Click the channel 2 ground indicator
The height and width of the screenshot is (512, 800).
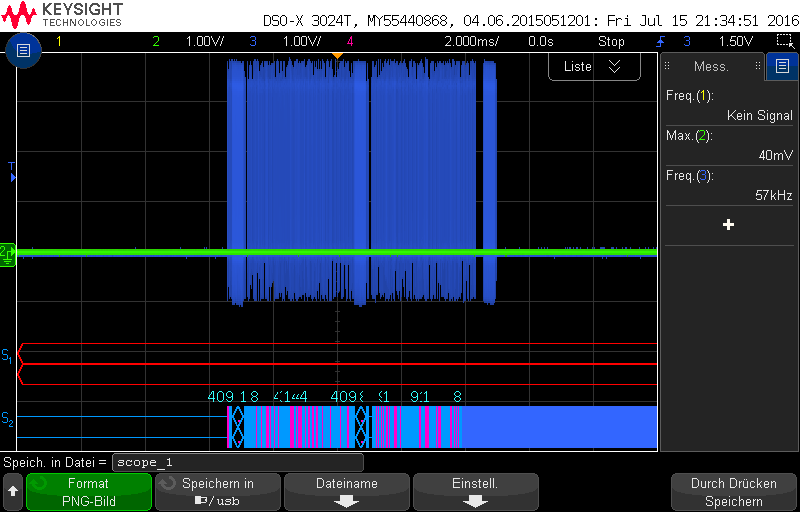(x=8, y=254)
